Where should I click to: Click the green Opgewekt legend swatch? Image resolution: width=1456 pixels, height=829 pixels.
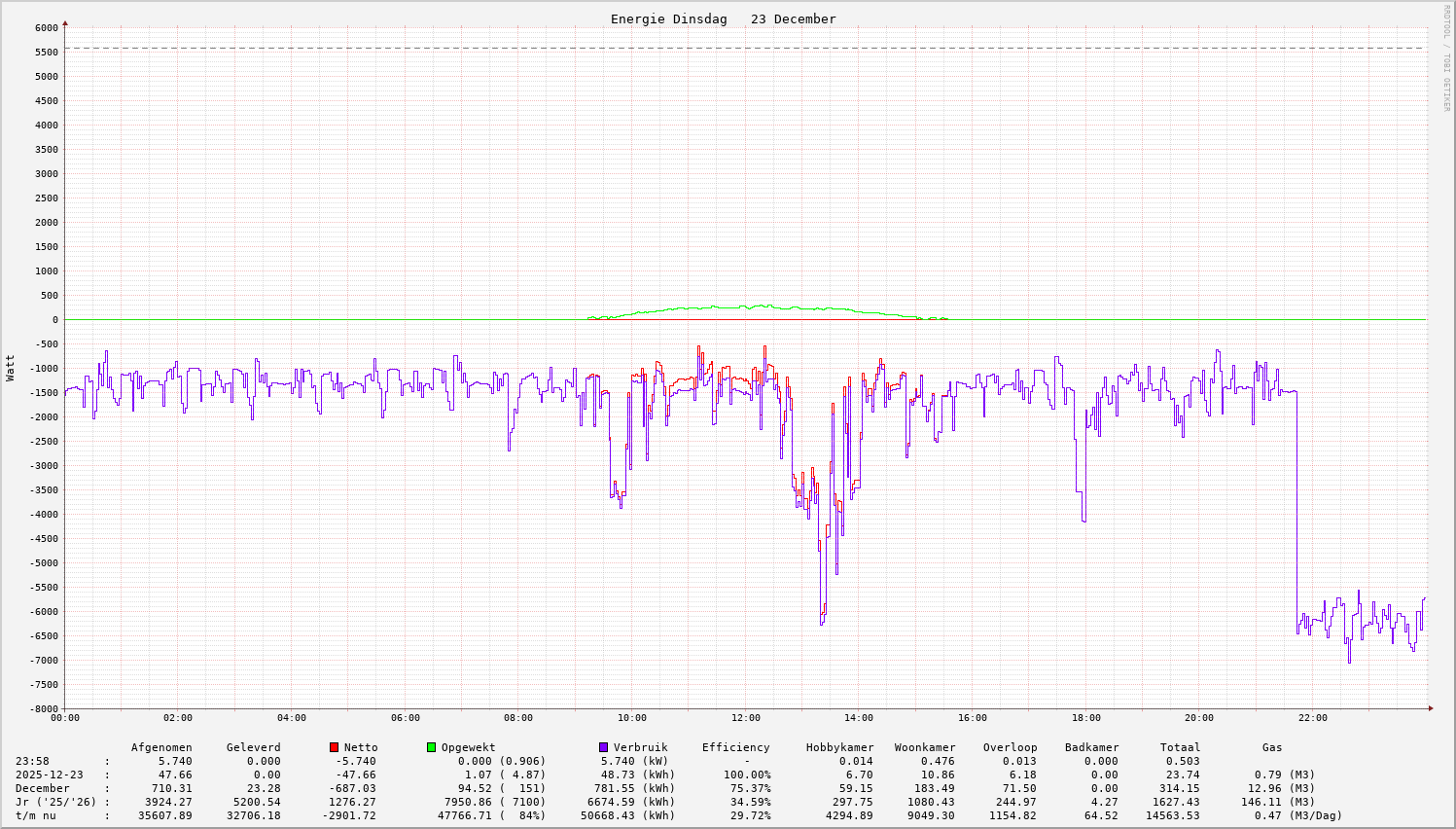click(431, 747)
